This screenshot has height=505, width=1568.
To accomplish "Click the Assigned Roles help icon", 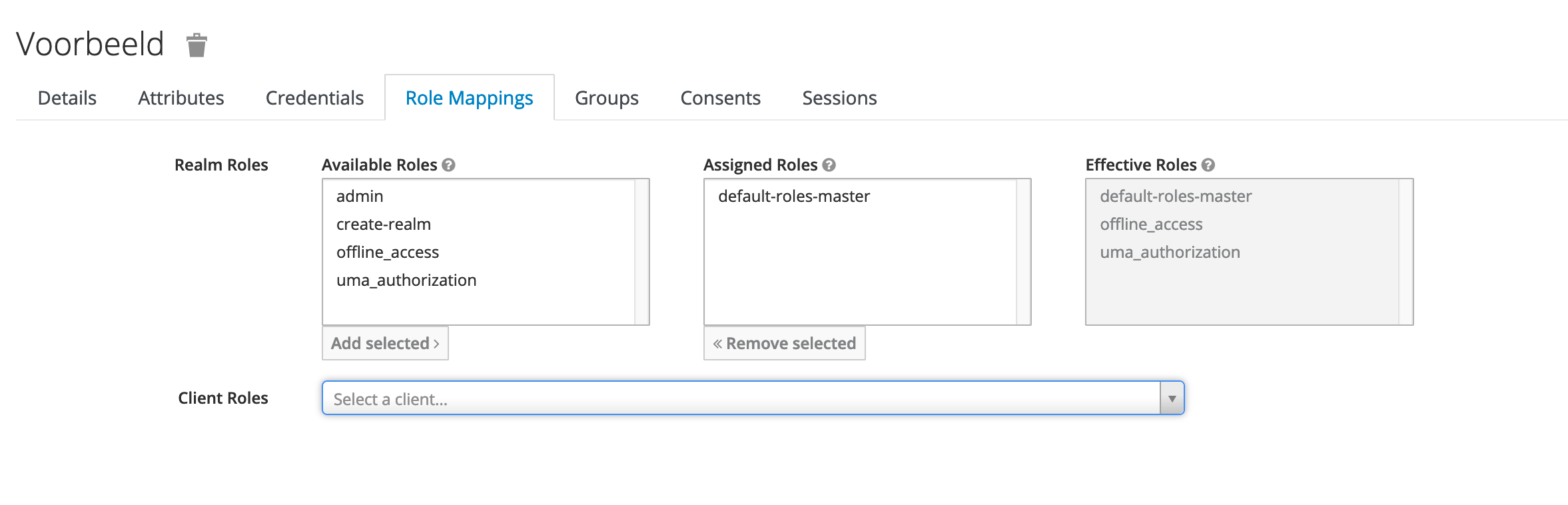I will pos(829,165).
